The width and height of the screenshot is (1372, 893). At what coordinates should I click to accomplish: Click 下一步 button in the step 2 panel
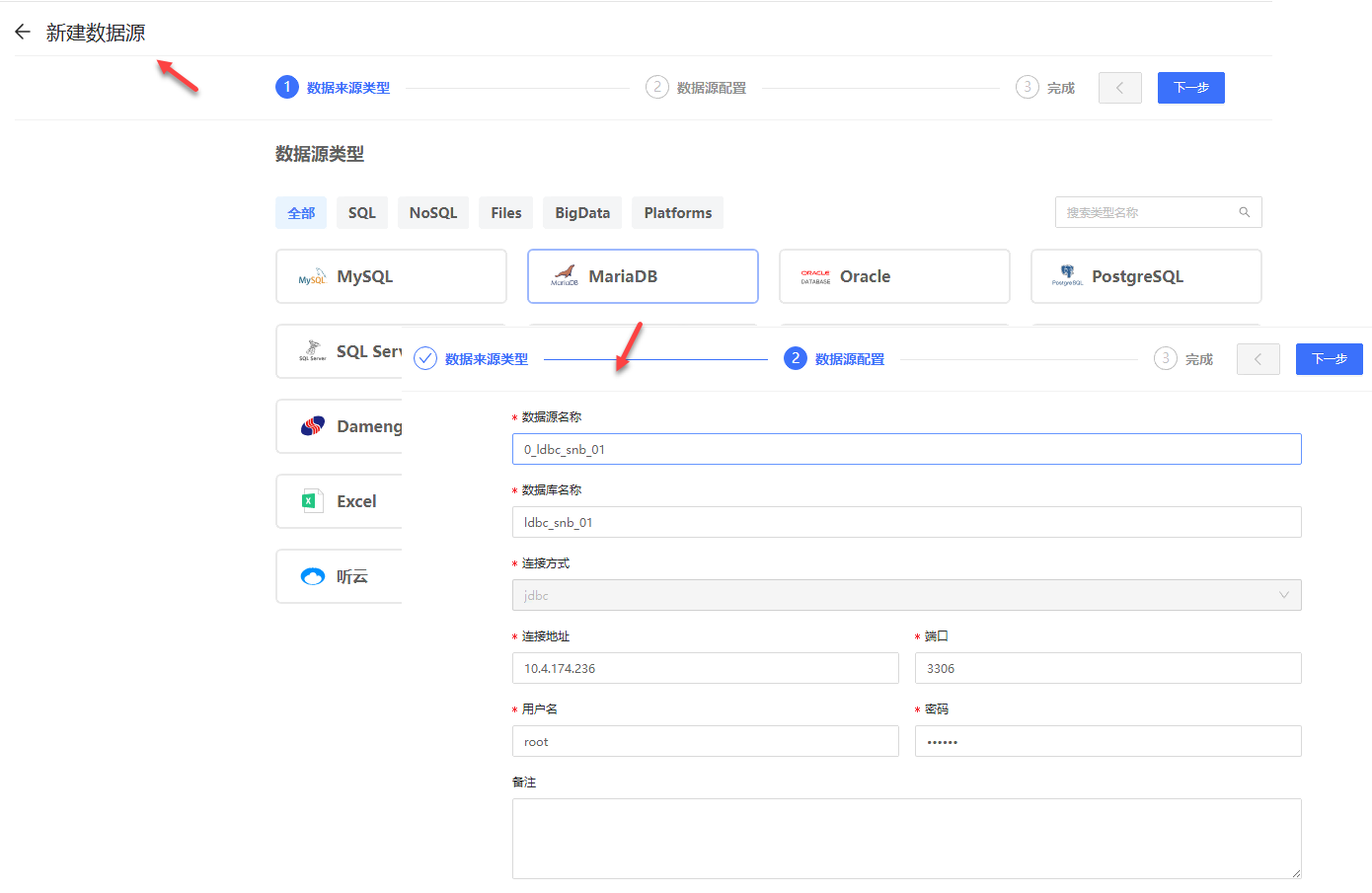click(1330, 359)
